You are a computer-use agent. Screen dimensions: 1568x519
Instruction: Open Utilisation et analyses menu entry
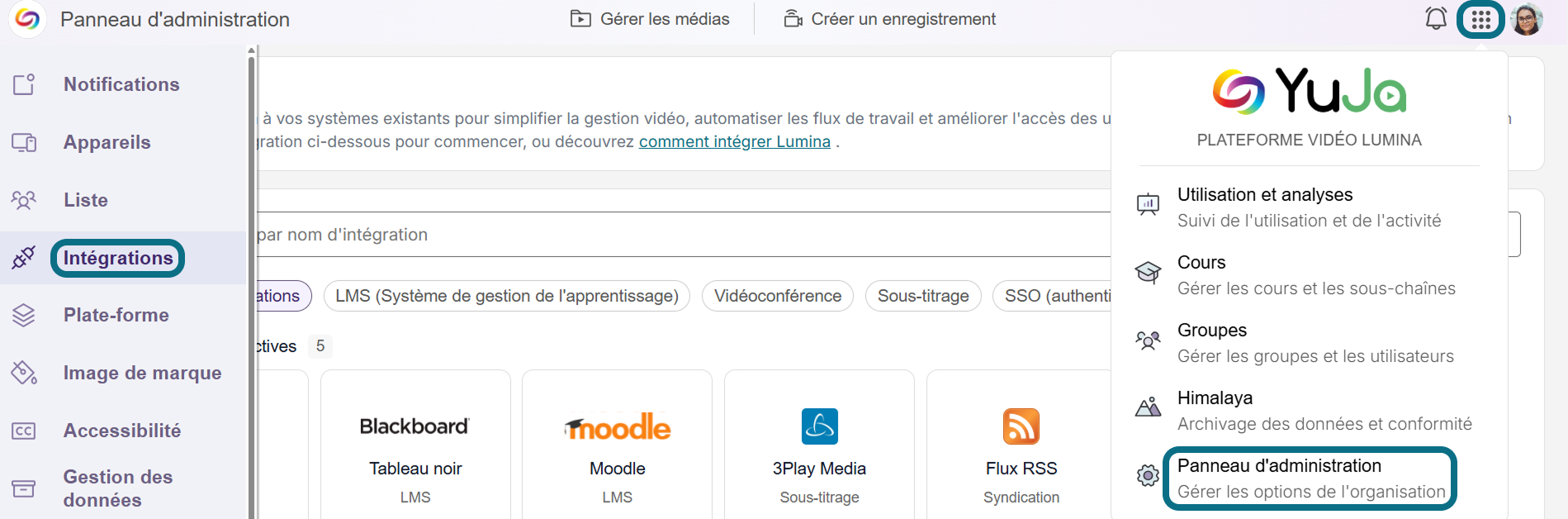(1309, 207)
